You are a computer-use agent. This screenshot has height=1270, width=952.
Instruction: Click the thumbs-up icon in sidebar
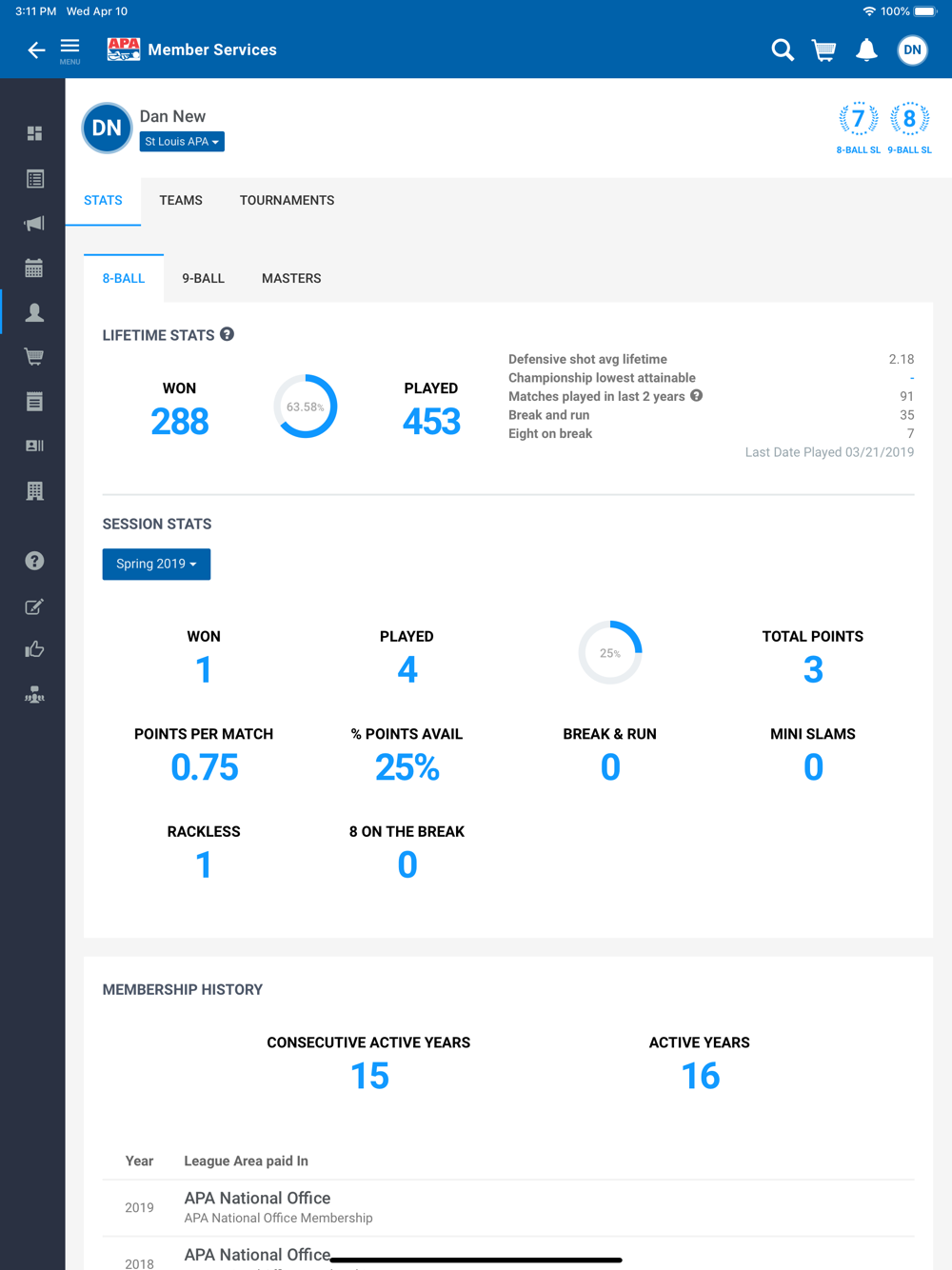34,650
